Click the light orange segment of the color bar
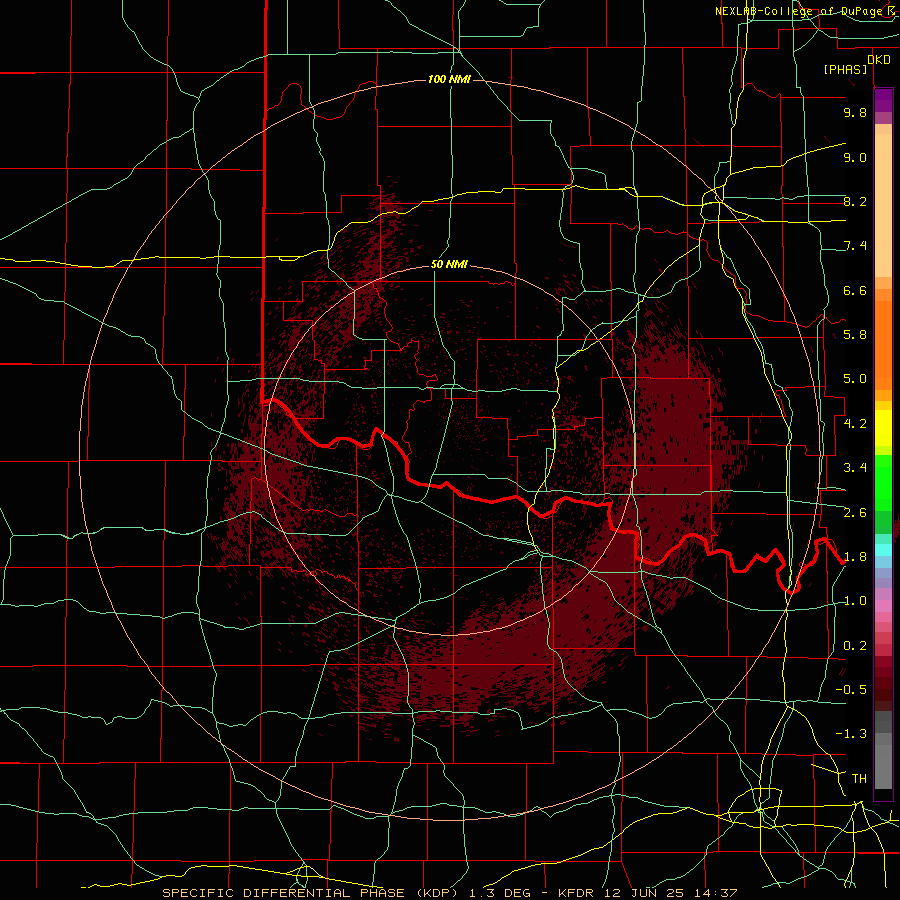This screenshot has width=900, height=900. pyautogui.click(x=883, y=205)
